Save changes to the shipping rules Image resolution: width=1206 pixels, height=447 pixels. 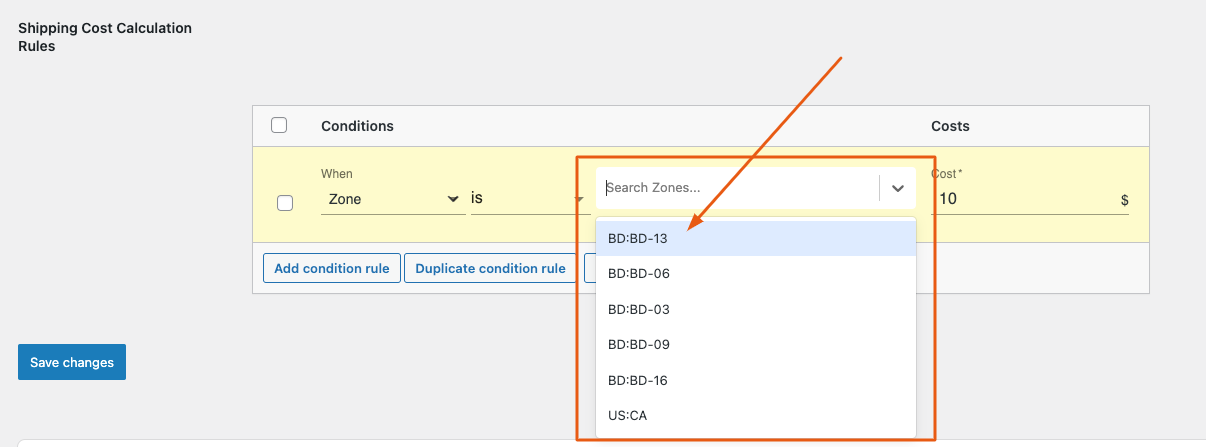coord(72,362)
